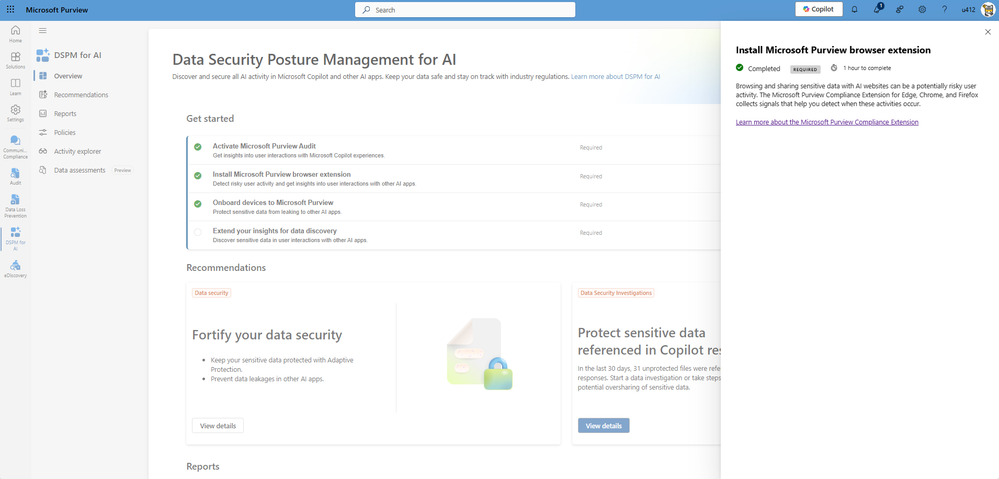
Task: Select DSPM for AI rail icon
Action: [x=15, y=239]
